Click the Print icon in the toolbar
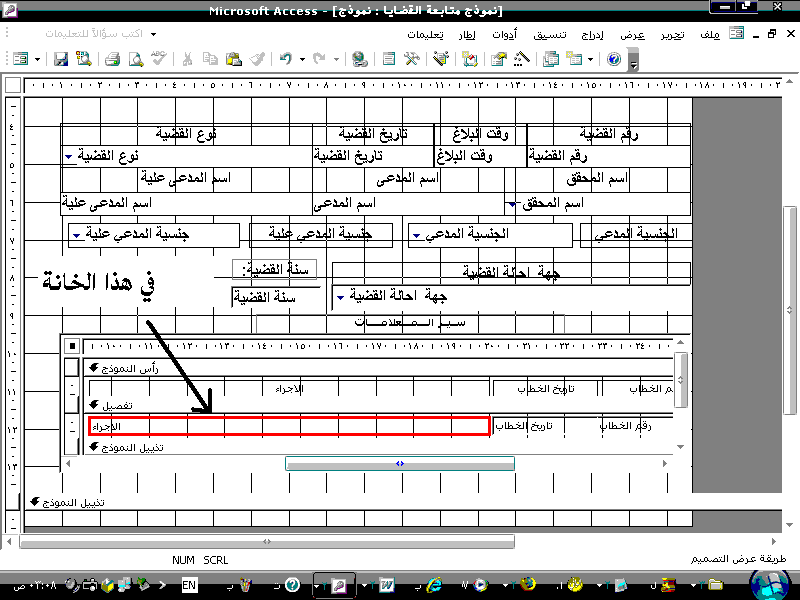Image resolution: width=800 pixels, height=600 pixels. [113, 59]
